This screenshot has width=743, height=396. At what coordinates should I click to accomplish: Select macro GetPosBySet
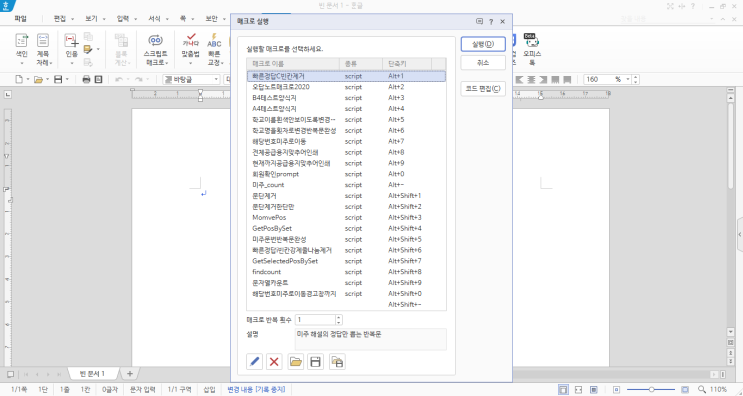[346, 228]
